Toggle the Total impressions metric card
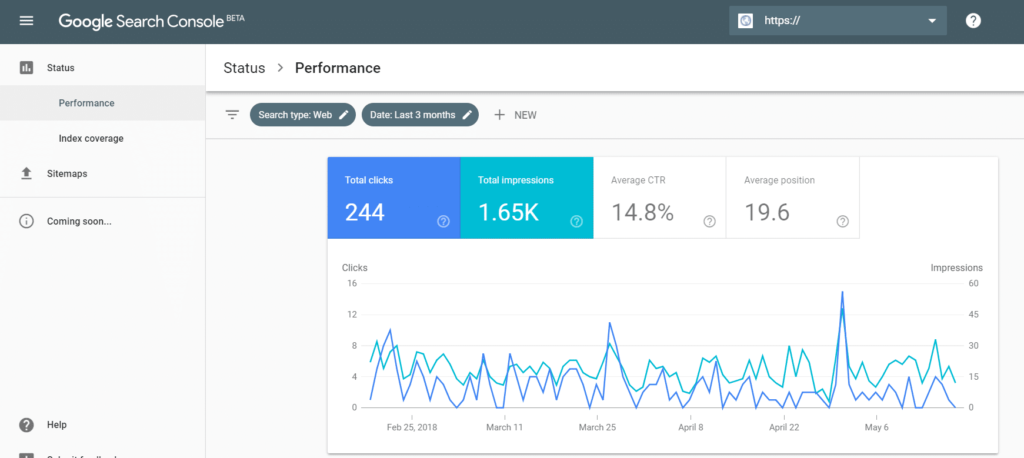 click(527, 198)
